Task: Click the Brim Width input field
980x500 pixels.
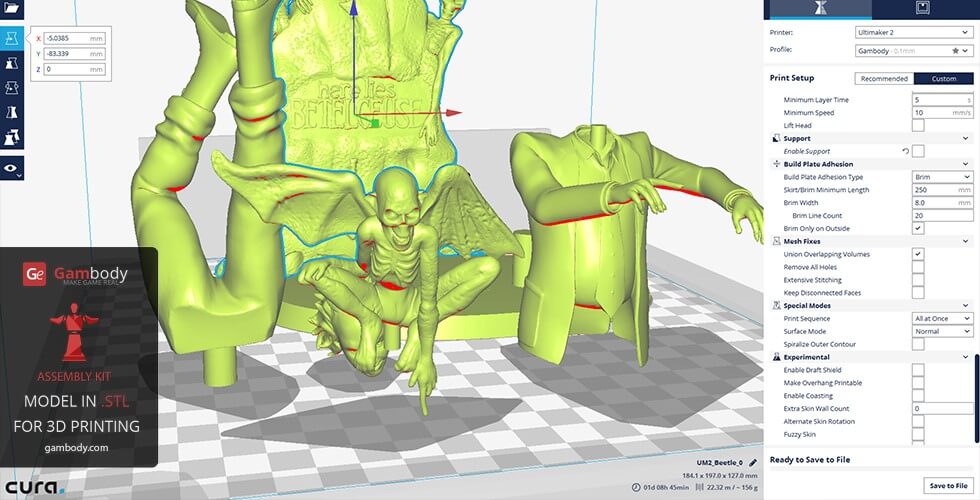Action: click(x=941, y=202)
